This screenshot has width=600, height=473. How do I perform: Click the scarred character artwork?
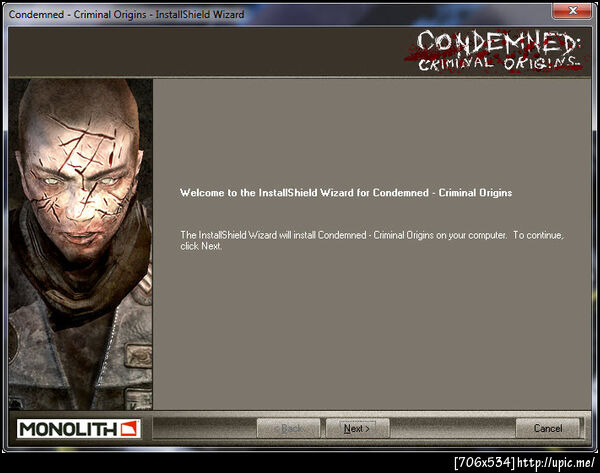(81, 244)
